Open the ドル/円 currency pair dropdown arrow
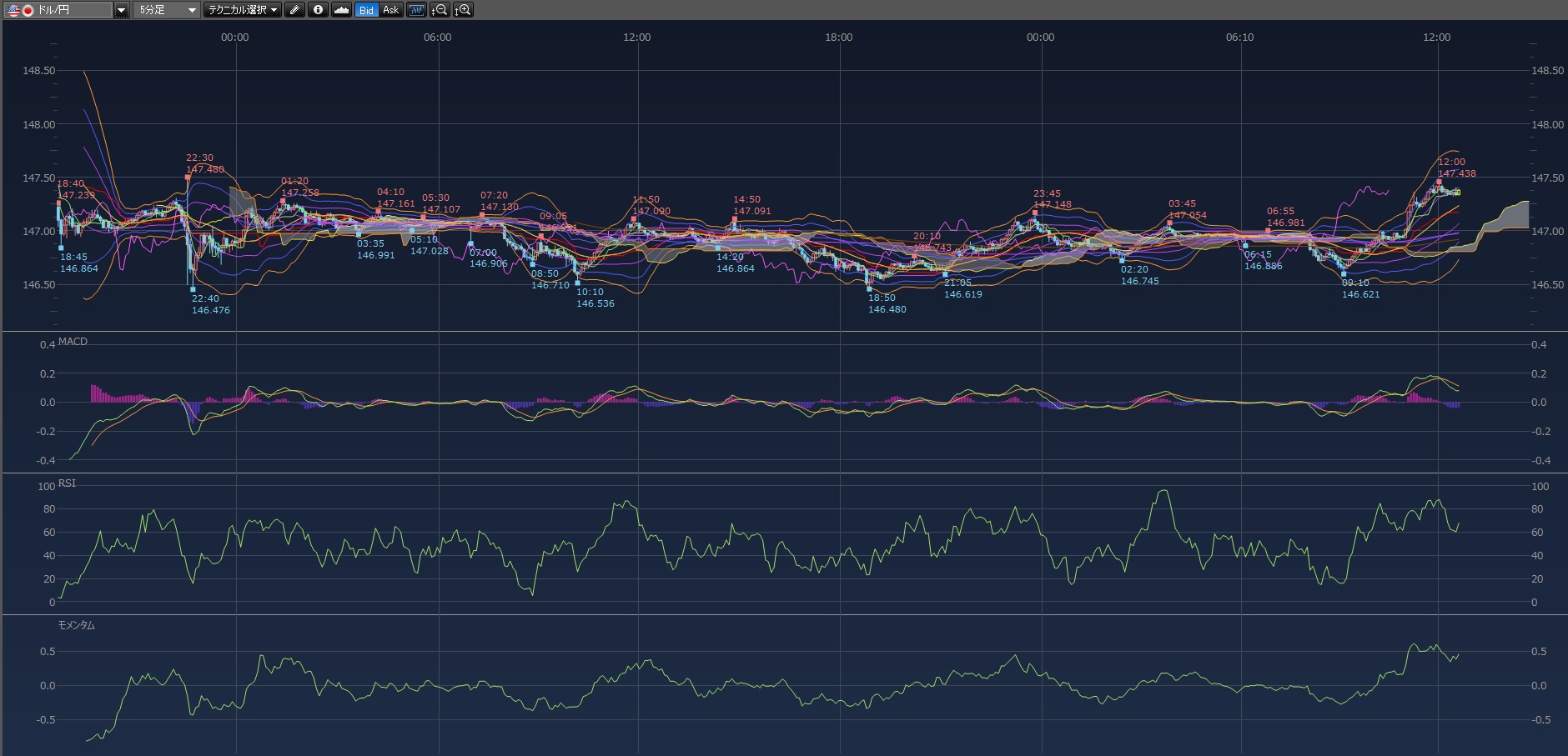The height and width of the screenshot is (756, 1568). (121, 10)
